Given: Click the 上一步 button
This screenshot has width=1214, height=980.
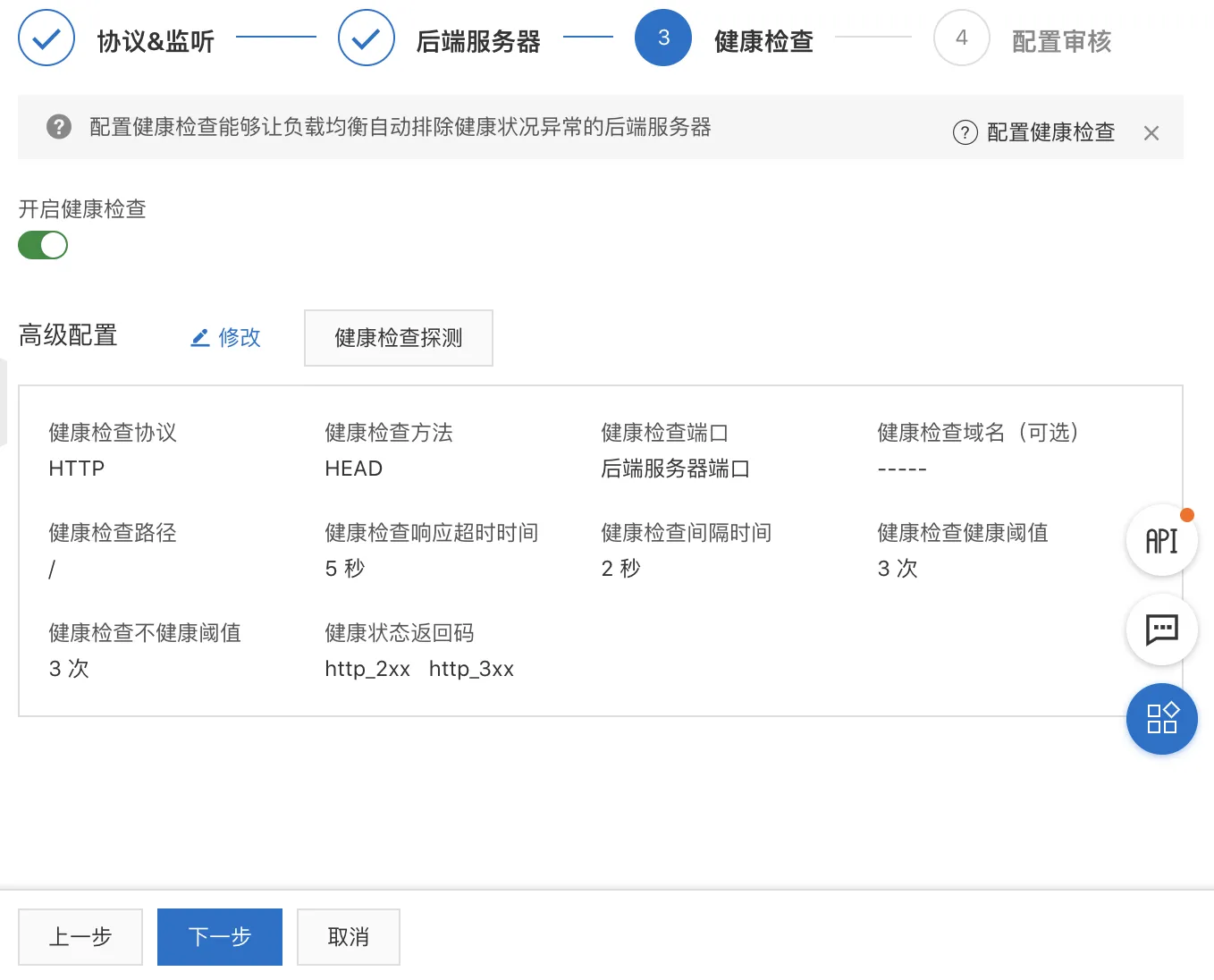Looking at the screenshot, I should 80,937.
